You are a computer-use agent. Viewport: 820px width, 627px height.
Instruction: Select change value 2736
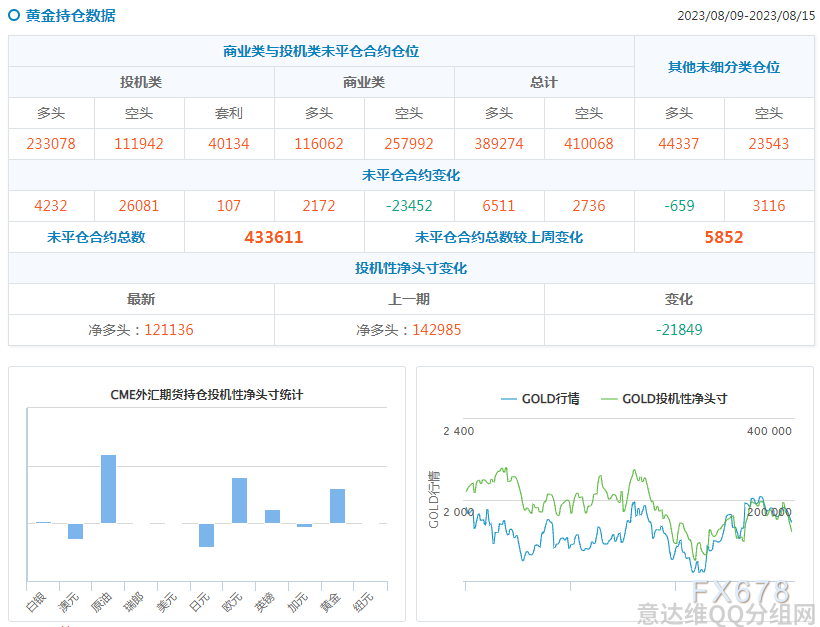pyautogui.click(x=588, y=206)
